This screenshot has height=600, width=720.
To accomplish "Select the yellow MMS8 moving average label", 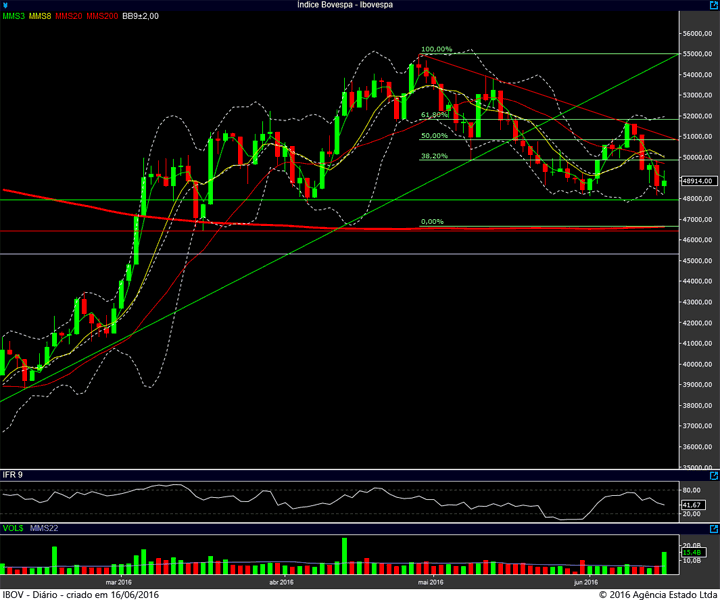I will 40,16.
